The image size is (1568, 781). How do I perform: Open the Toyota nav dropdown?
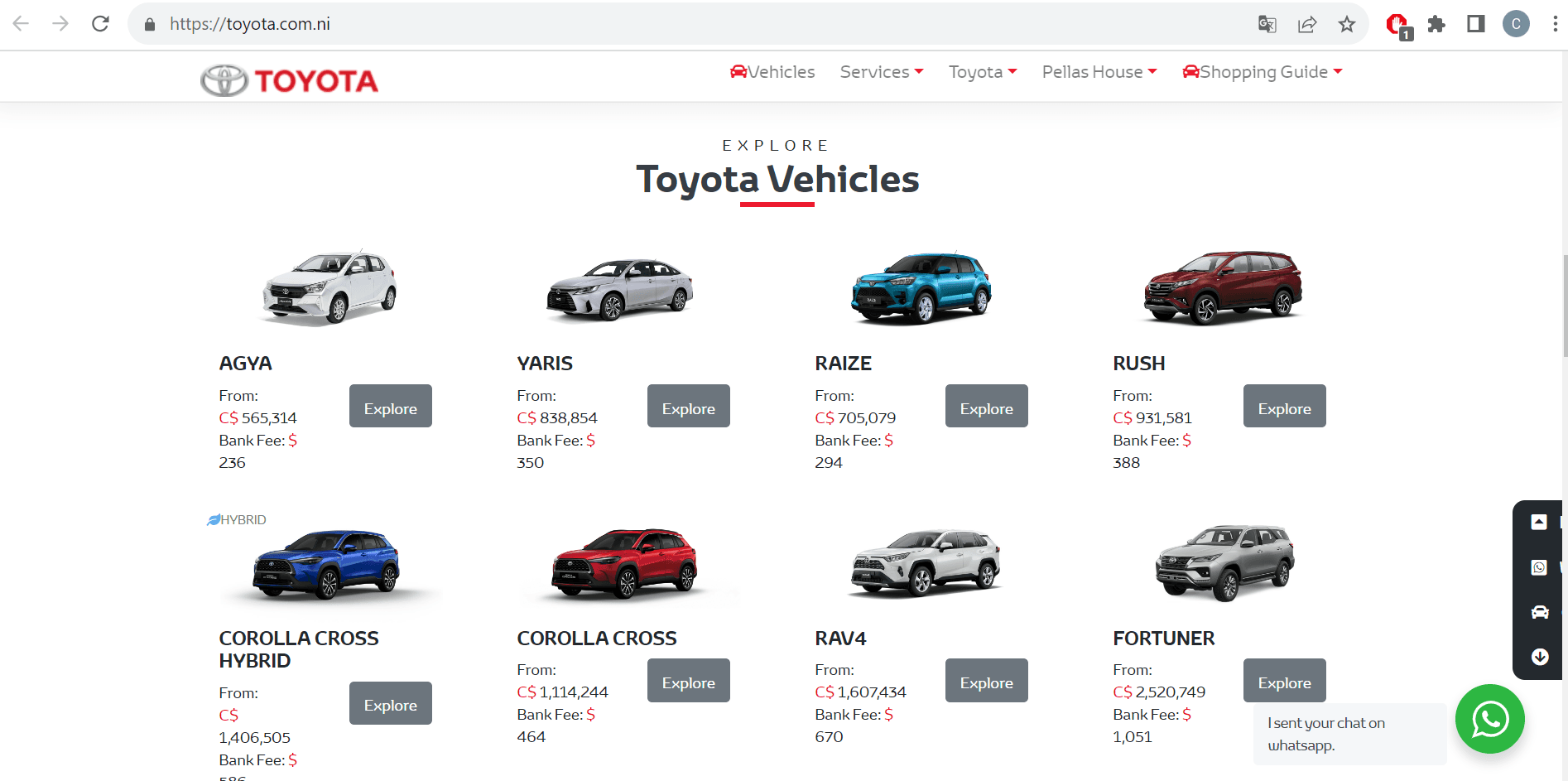[x=982, y=72]
